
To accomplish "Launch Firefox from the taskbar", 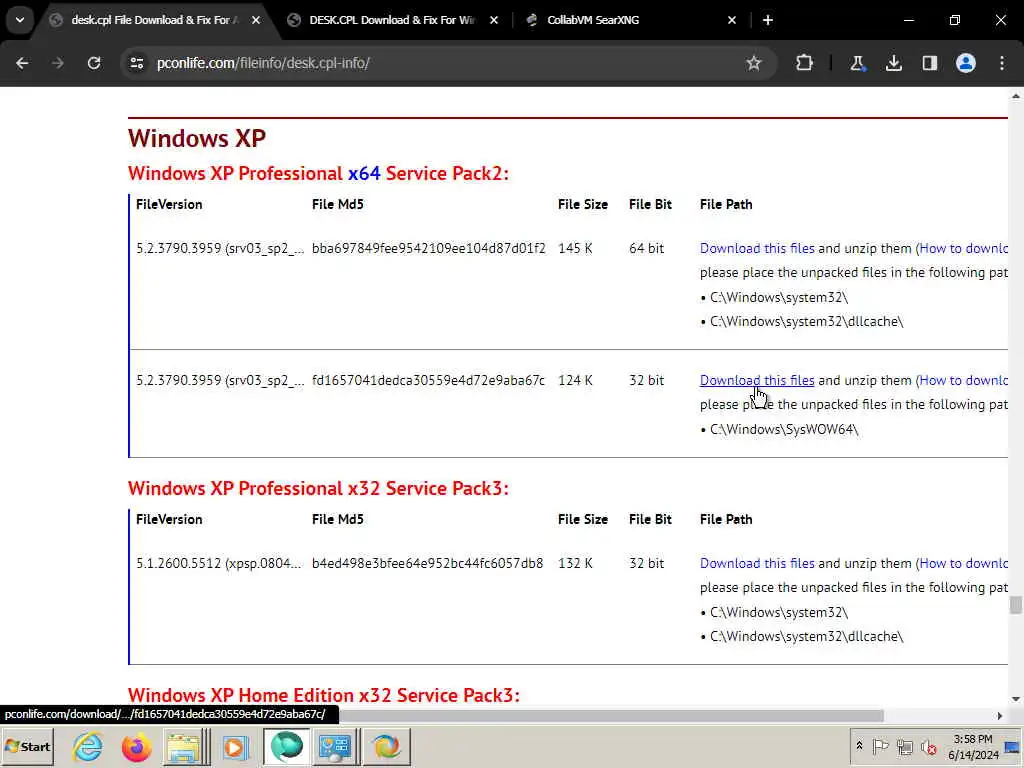I will [x=136, y=746].
